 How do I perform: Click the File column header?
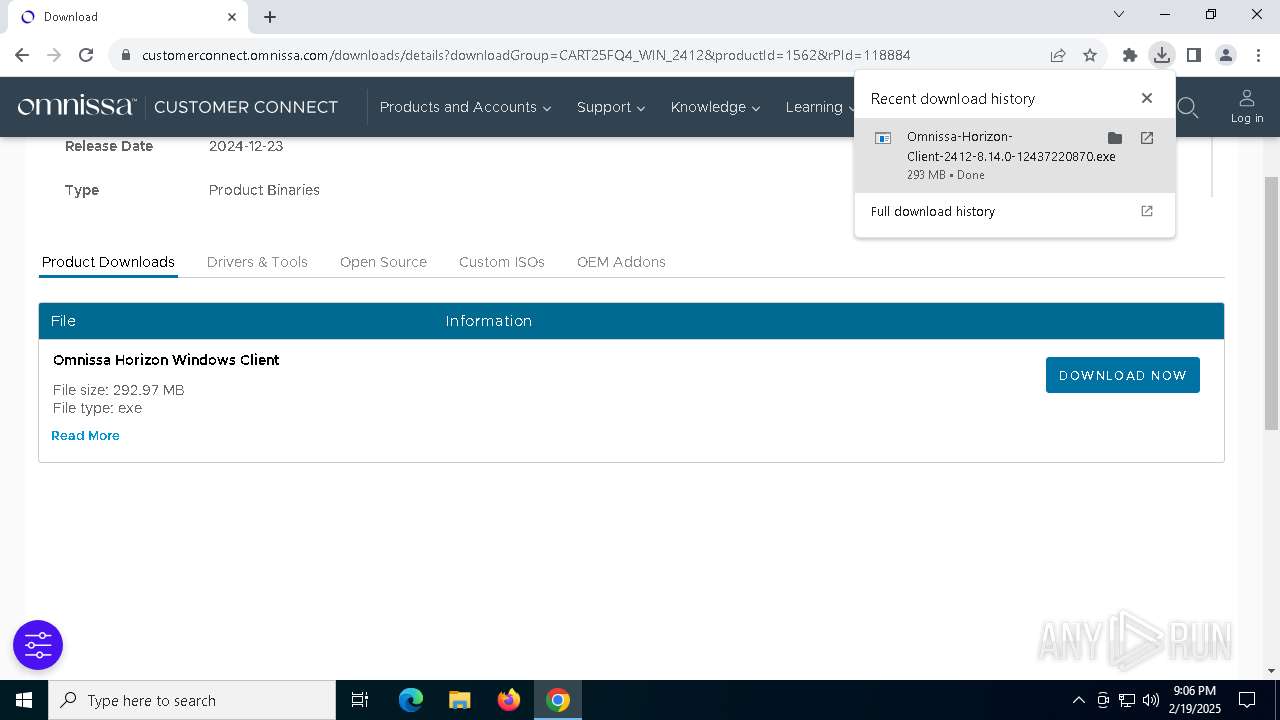tap(63, 321)
